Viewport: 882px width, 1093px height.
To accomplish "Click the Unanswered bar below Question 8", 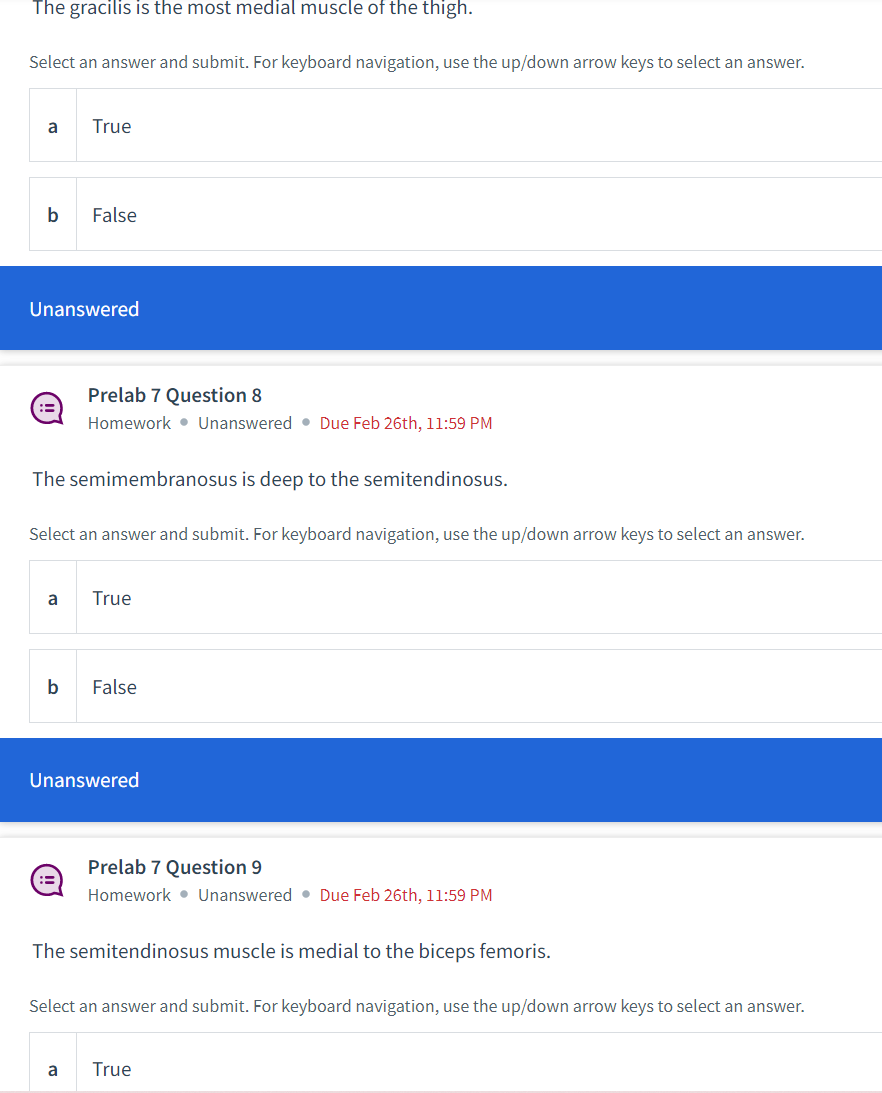I will [x=441, y=780].
